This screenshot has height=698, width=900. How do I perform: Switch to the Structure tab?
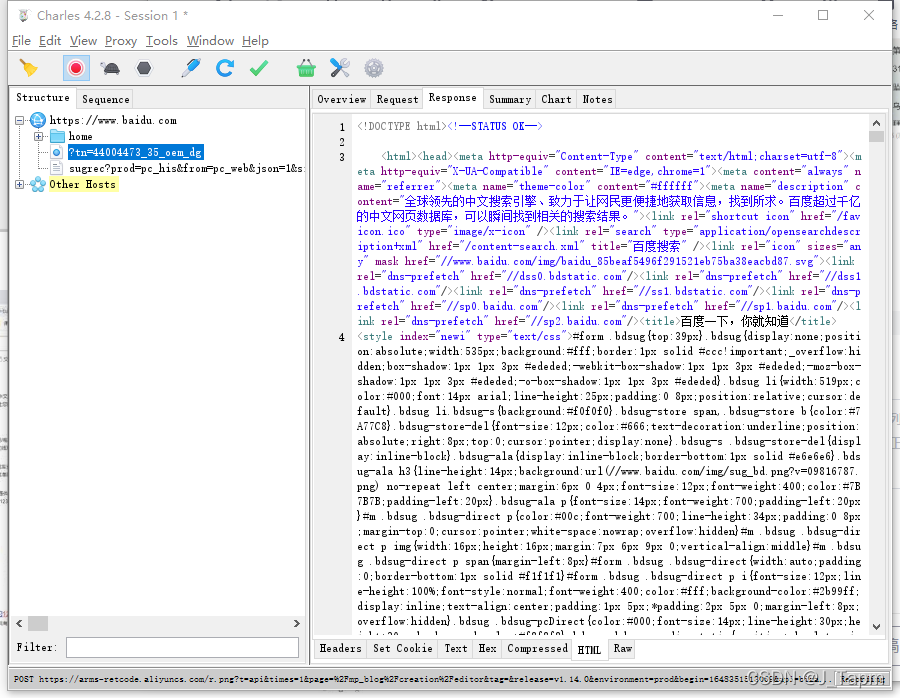click(43, 98)
